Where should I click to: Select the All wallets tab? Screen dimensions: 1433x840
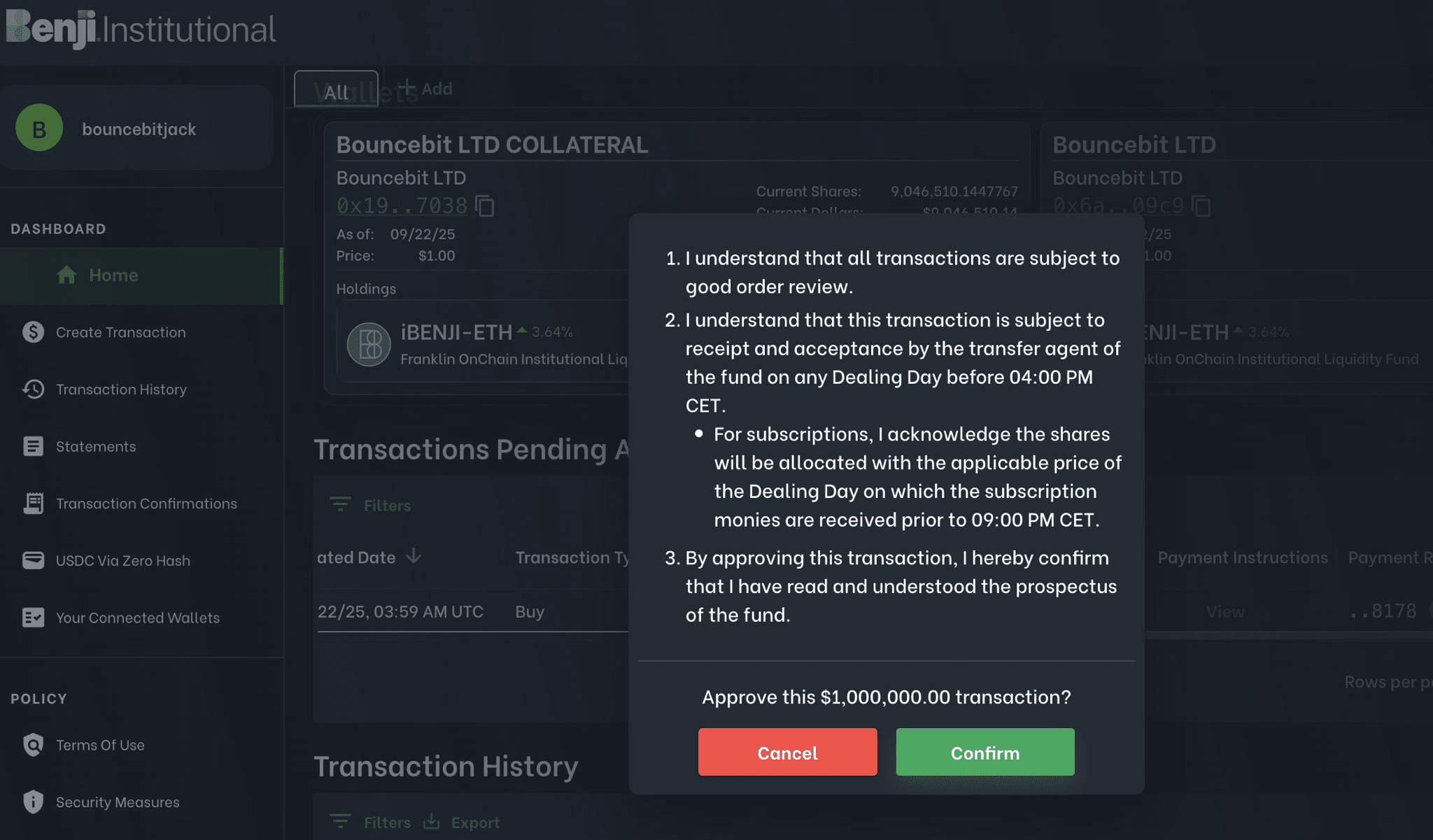(336, 90)
